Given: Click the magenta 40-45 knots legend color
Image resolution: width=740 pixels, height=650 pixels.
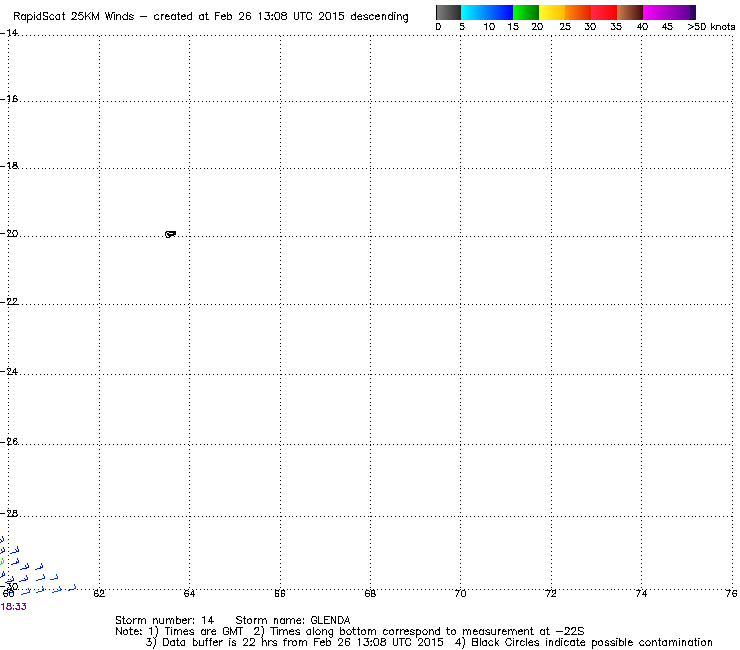Looking at the screenshot, I should coord(656,12).
